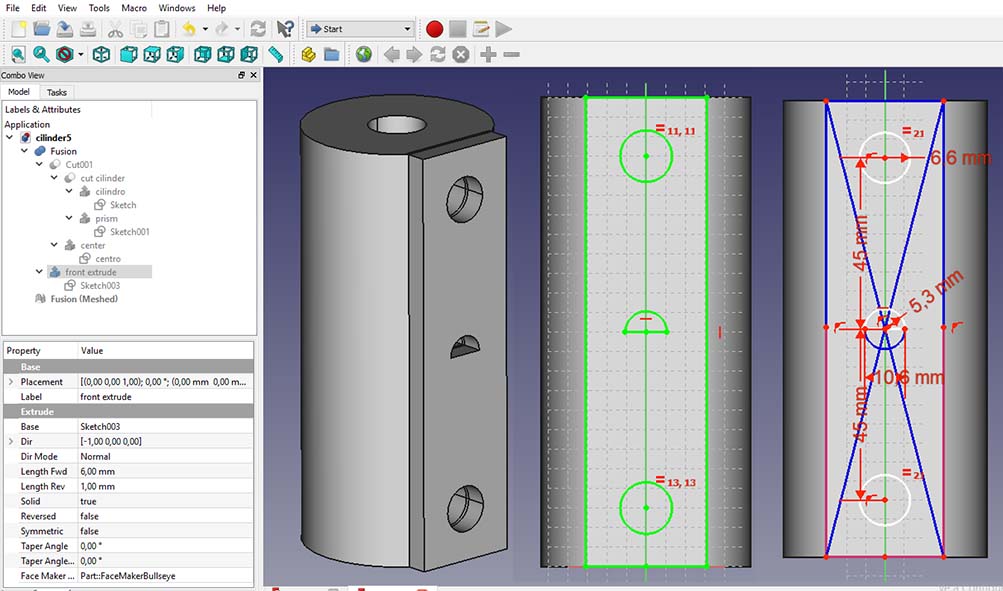
Task: Collapse the Fusion tree node
Action: [x=24, y=151]
